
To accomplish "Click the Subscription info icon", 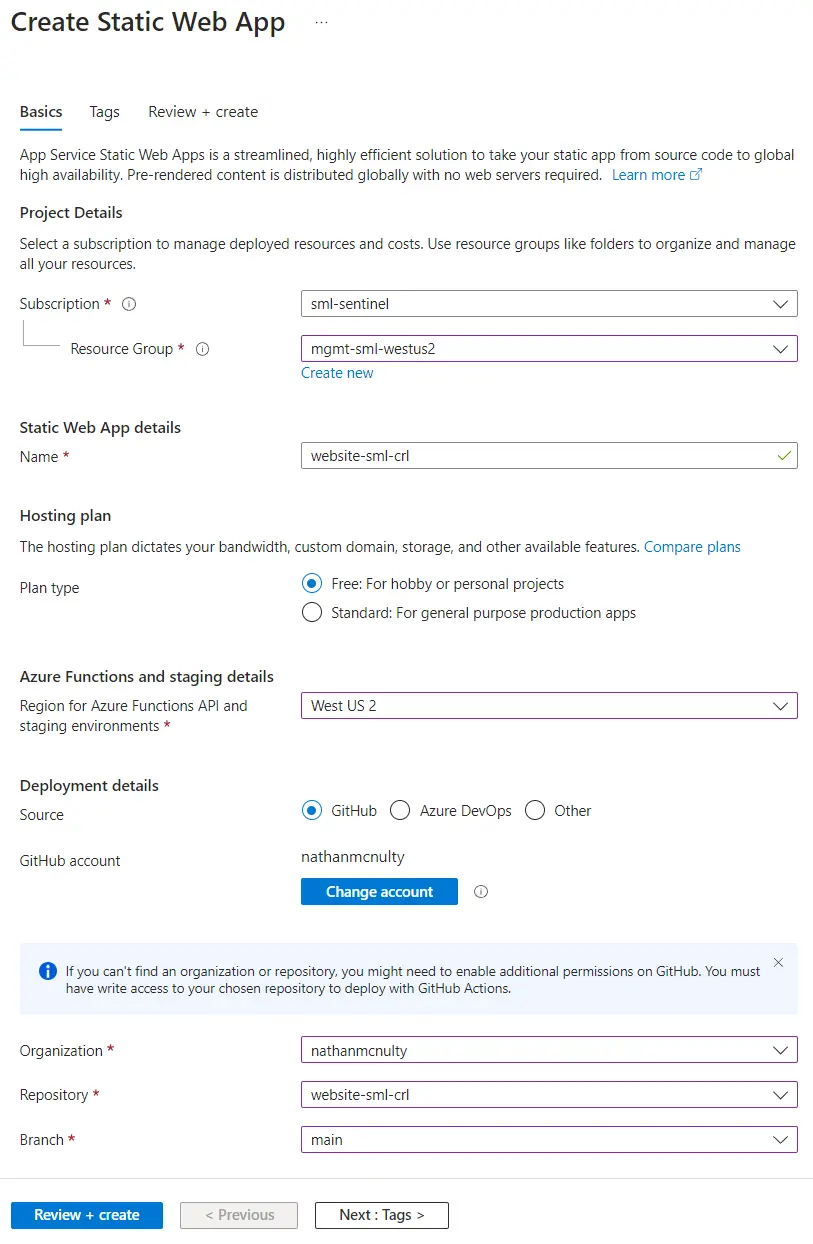I will click(x=129, y=304).
